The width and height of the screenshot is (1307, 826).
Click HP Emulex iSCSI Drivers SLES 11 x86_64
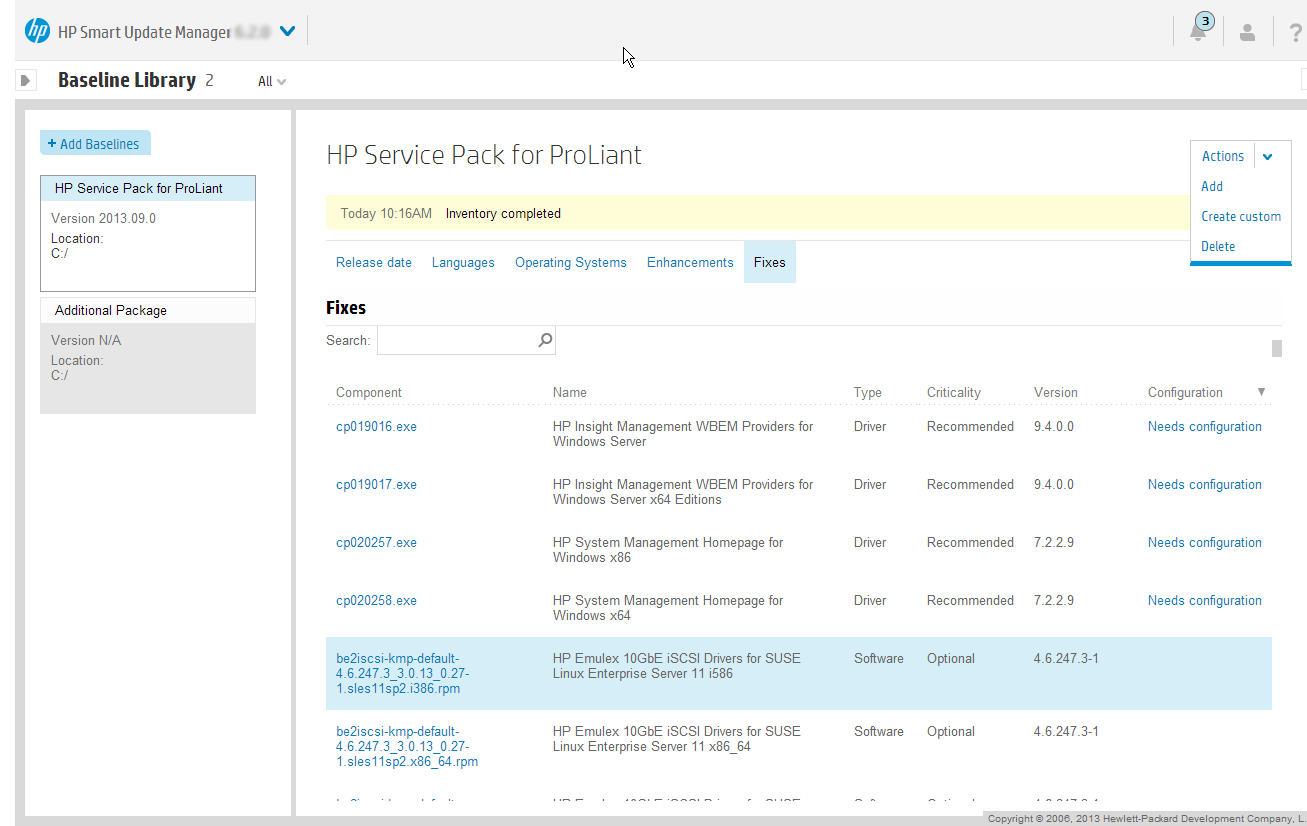point(677,739)
